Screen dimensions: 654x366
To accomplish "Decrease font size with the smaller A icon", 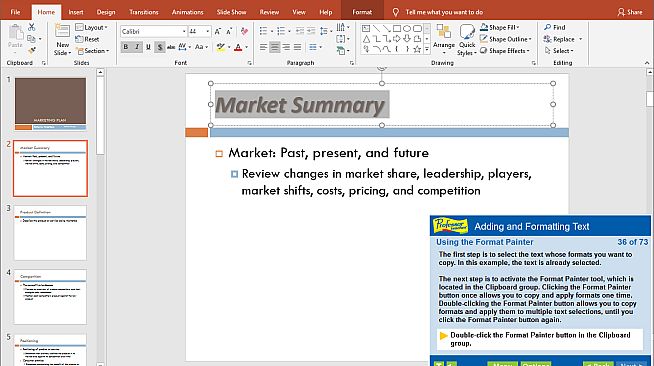I will pos(229,31).
